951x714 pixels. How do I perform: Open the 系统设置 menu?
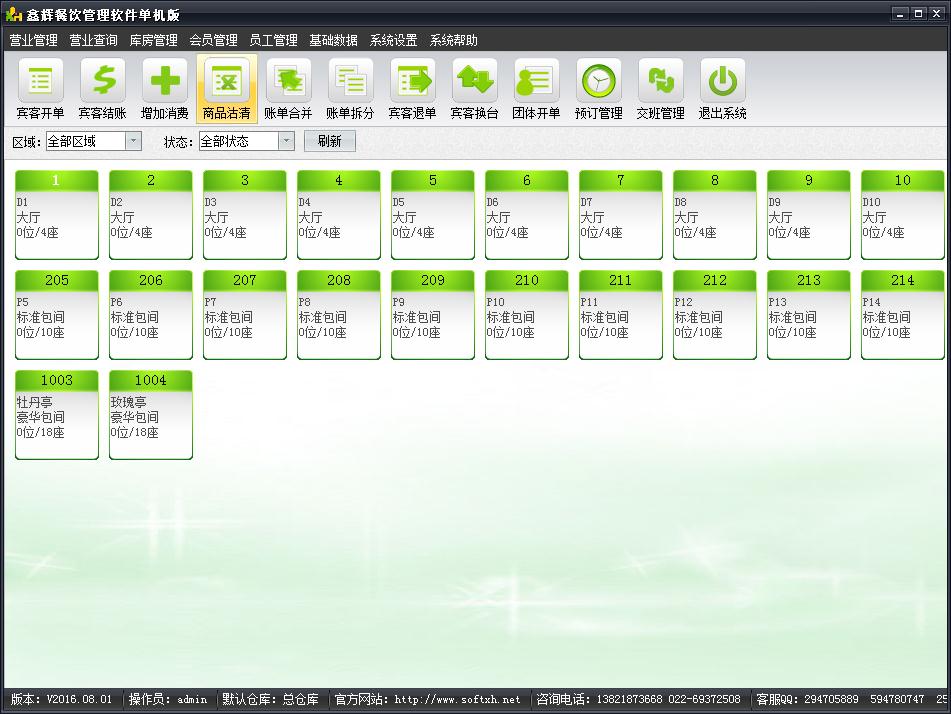(394, 41)
